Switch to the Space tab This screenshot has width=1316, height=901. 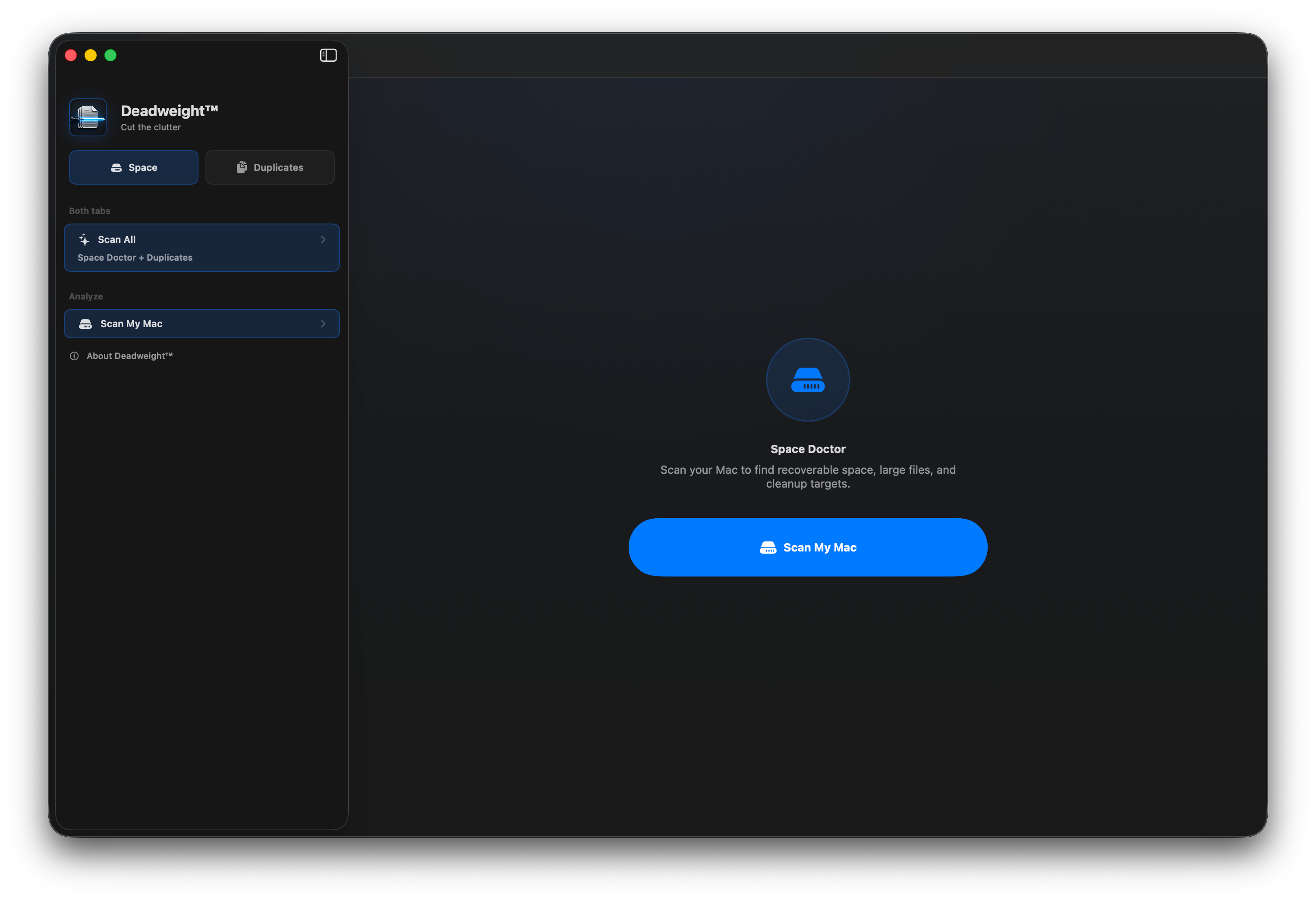134,167
